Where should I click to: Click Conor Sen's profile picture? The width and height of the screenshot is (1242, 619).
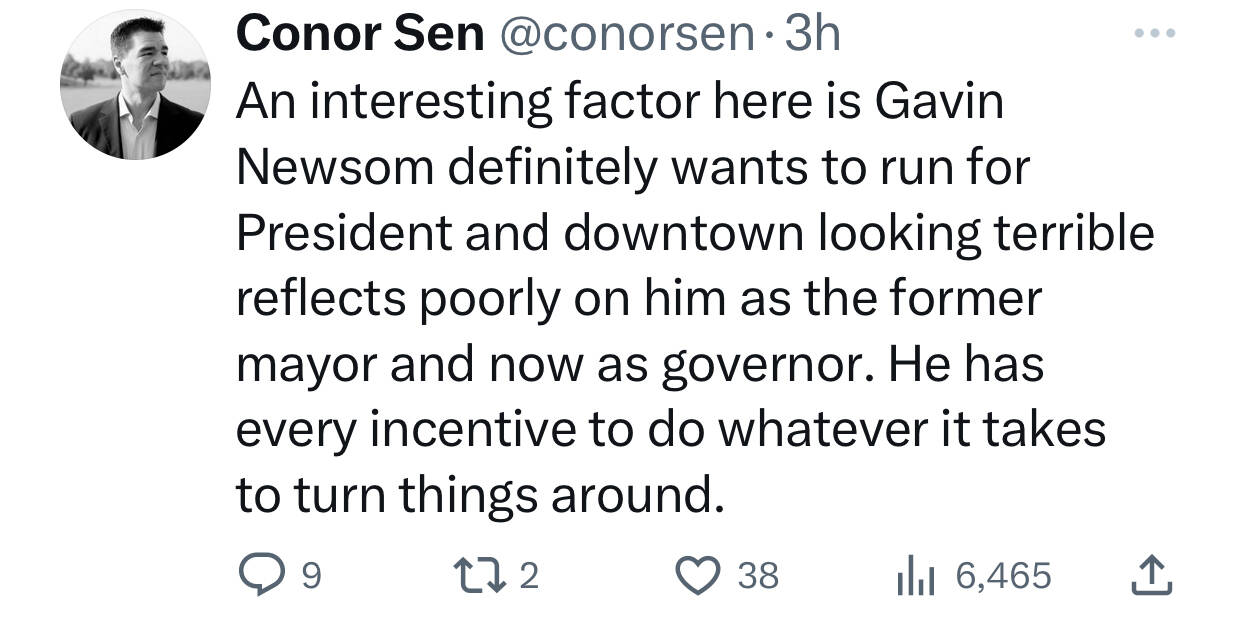[x=135, y=85]
